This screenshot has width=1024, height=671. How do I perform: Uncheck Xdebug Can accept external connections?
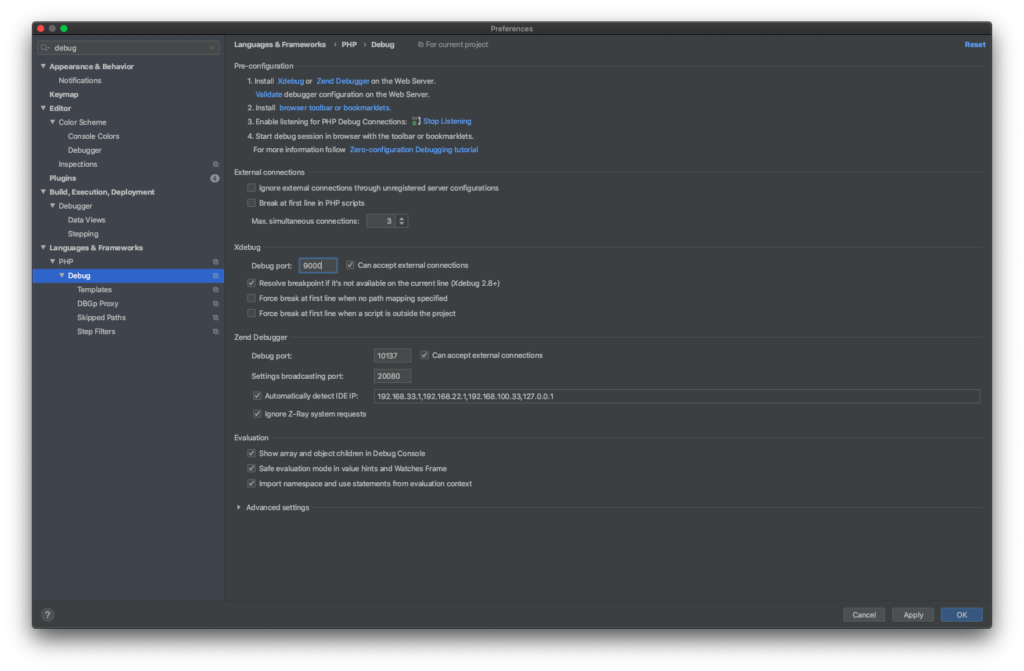click(x=350, y=265)
